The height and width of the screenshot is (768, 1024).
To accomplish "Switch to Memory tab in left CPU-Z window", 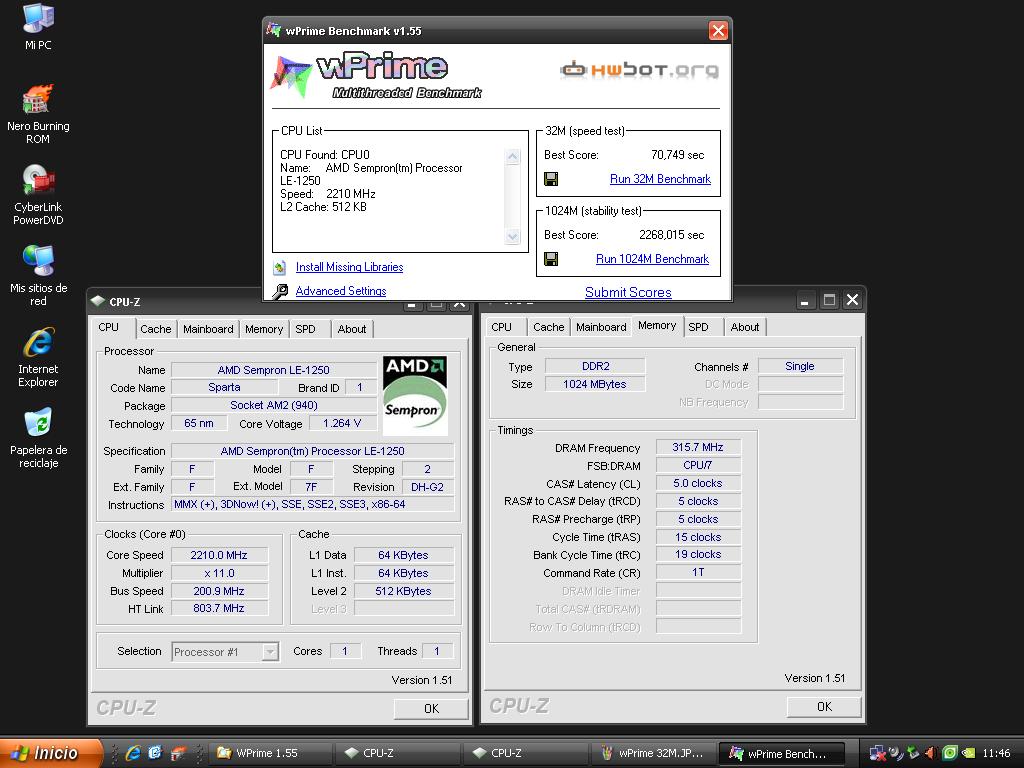I will coord(264,329).
